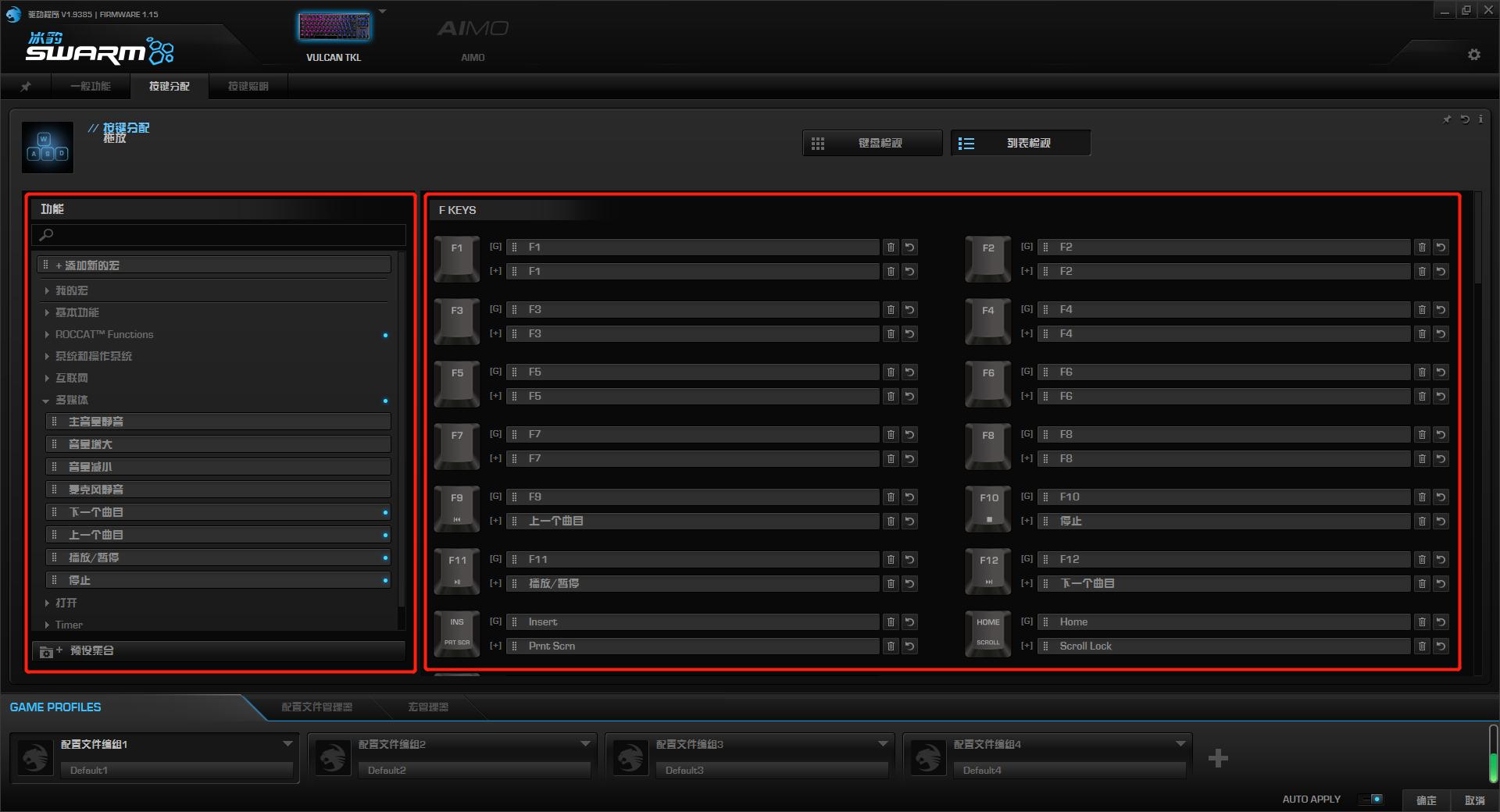Open the 按键照明 tab
This screenshot has width=1500, height=812.
248,87
